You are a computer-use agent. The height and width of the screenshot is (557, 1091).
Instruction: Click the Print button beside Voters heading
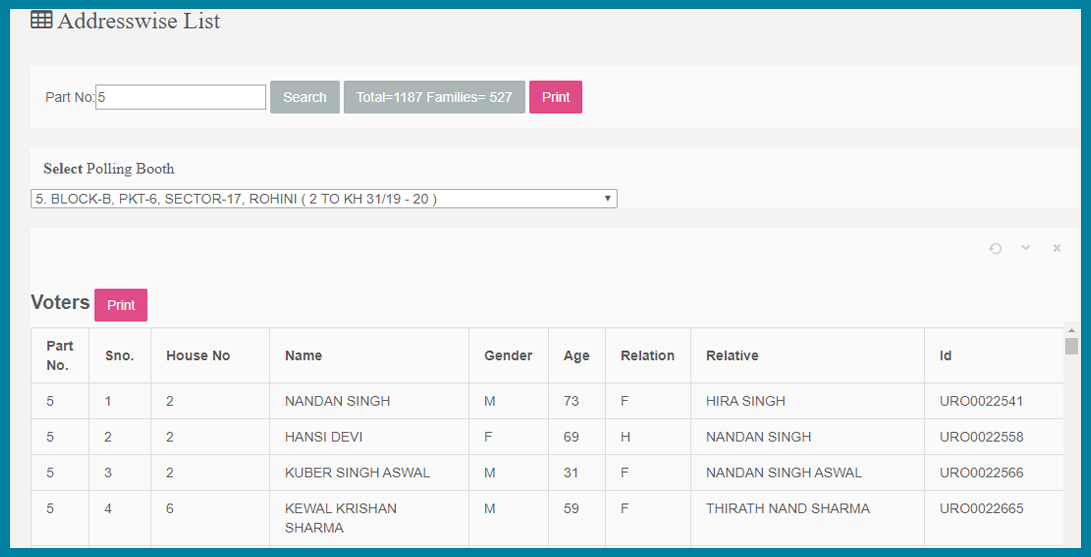point(121,305)
